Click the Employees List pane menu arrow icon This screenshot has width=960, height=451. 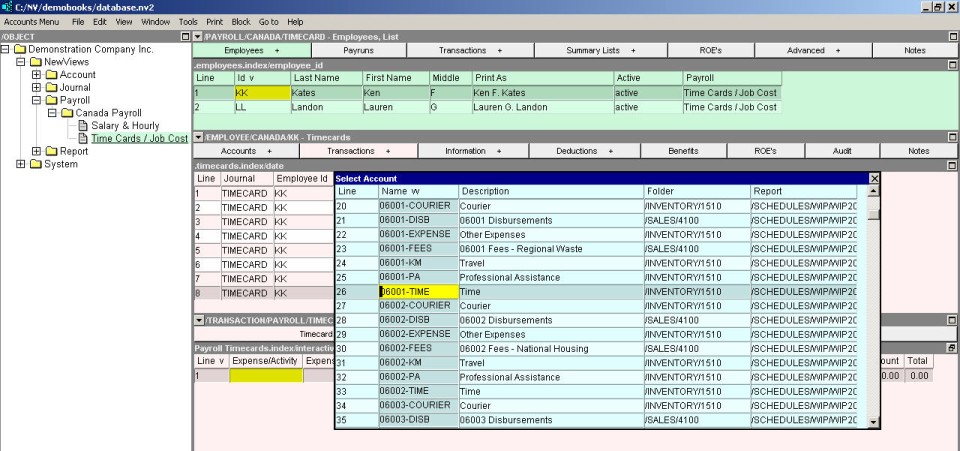point(198,36)
